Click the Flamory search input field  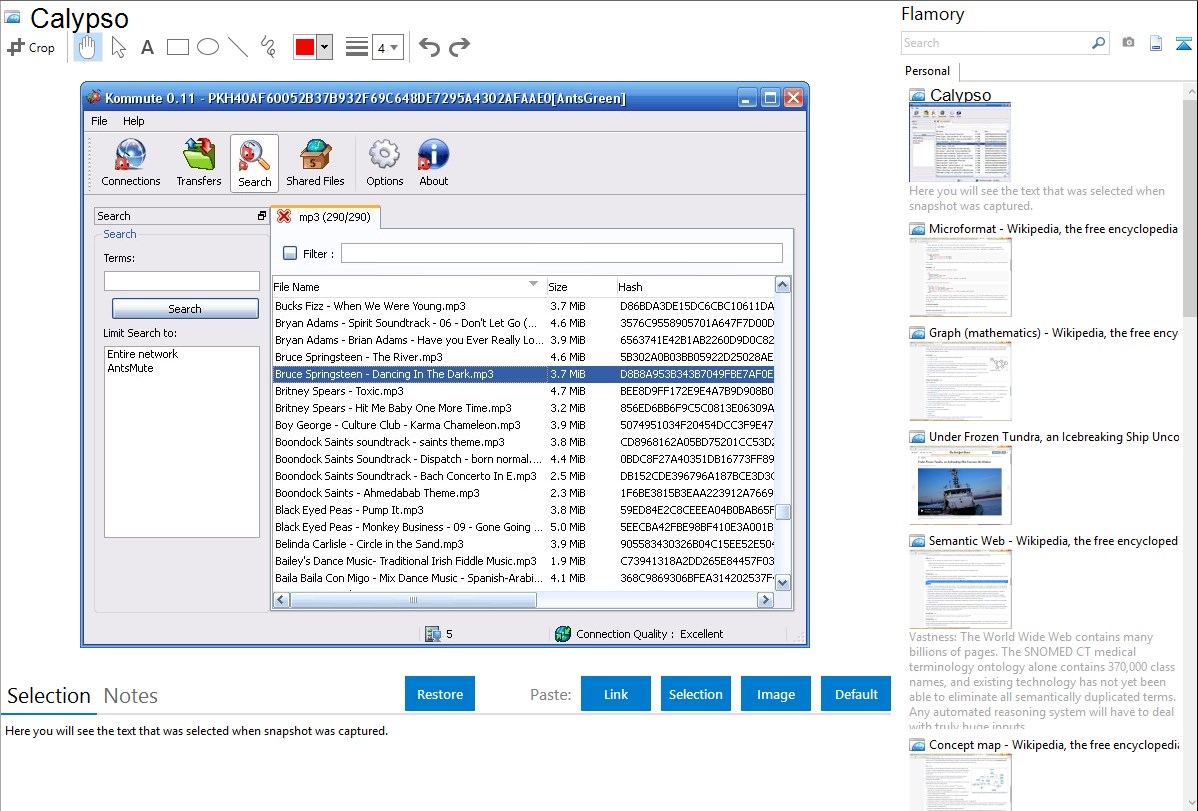995,43
